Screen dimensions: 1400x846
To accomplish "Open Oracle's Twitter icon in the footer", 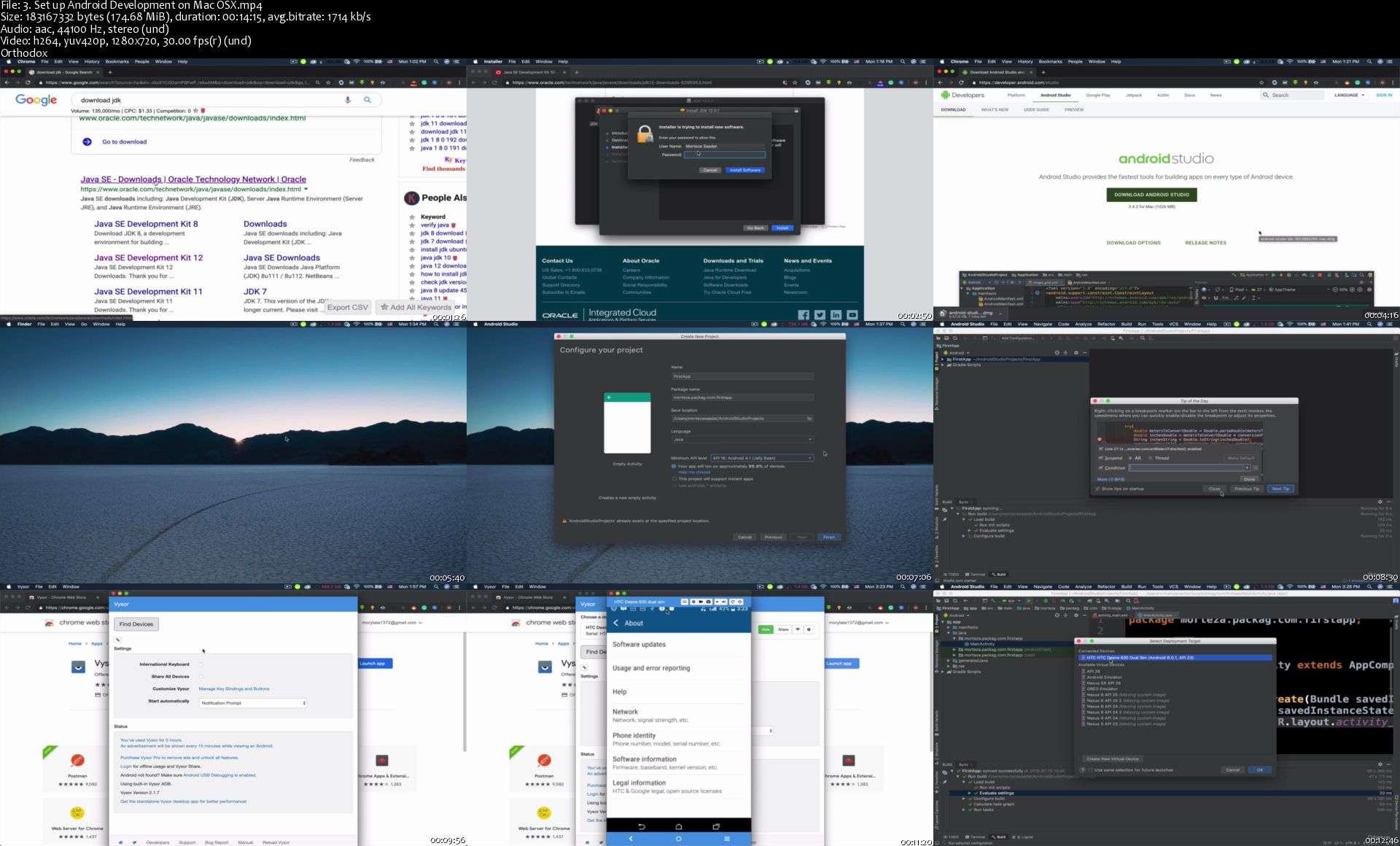I will click(x=820, y=315).
